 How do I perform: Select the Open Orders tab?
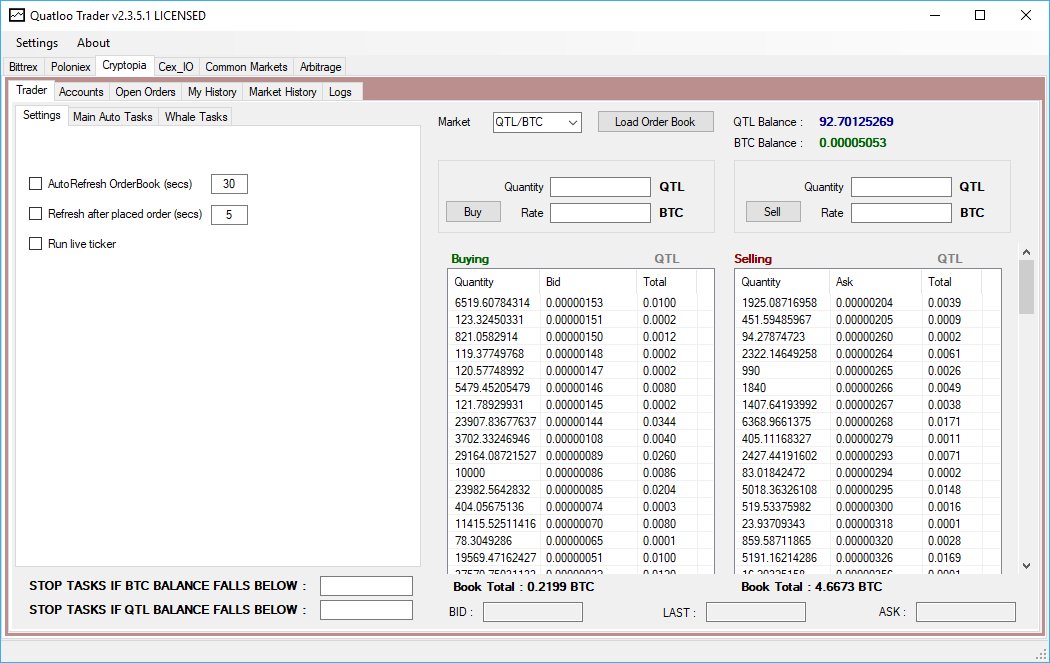click(145, 92)
